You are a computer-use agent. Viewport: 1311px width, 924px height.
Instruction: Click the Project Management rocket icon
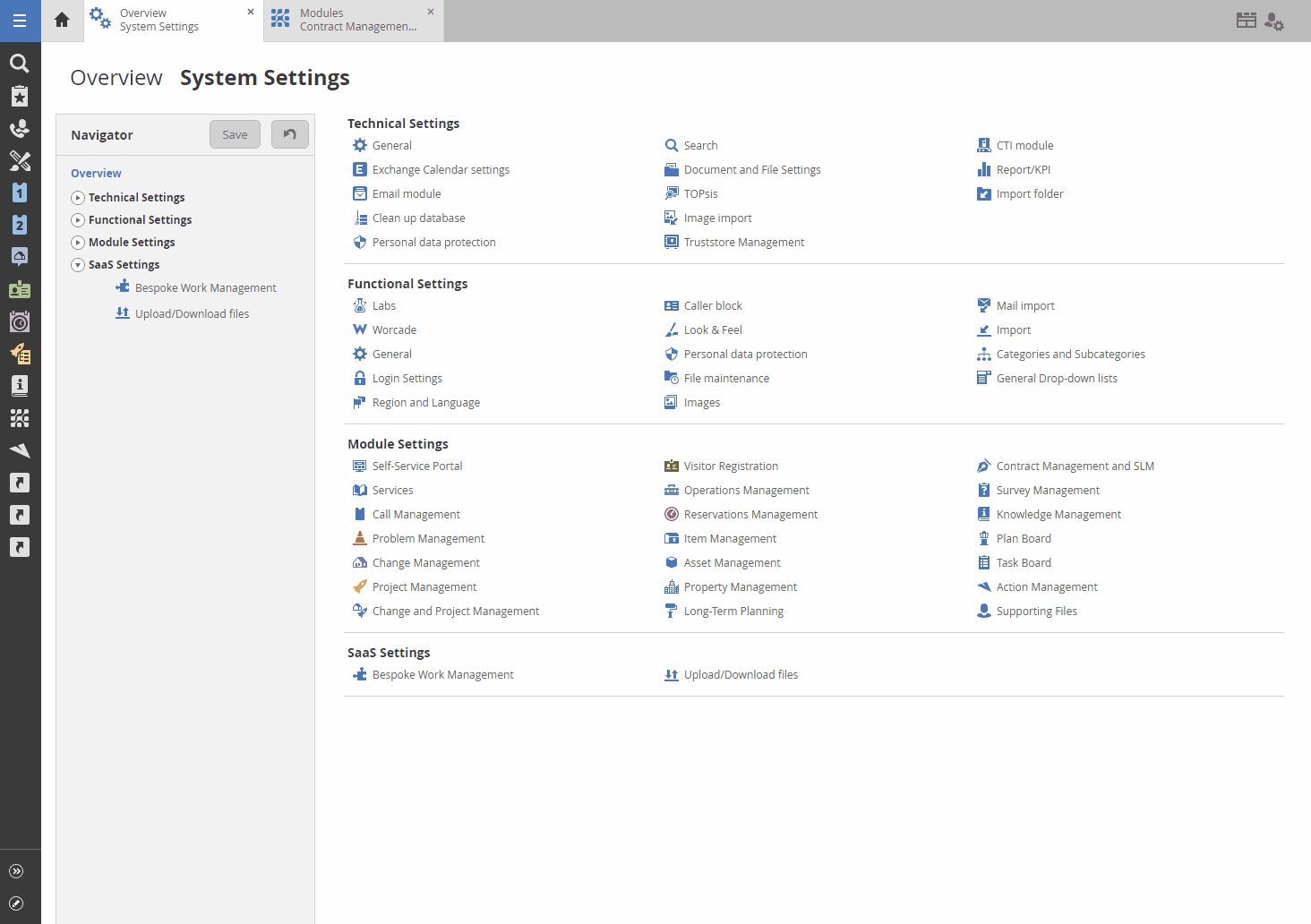(360, 586)
